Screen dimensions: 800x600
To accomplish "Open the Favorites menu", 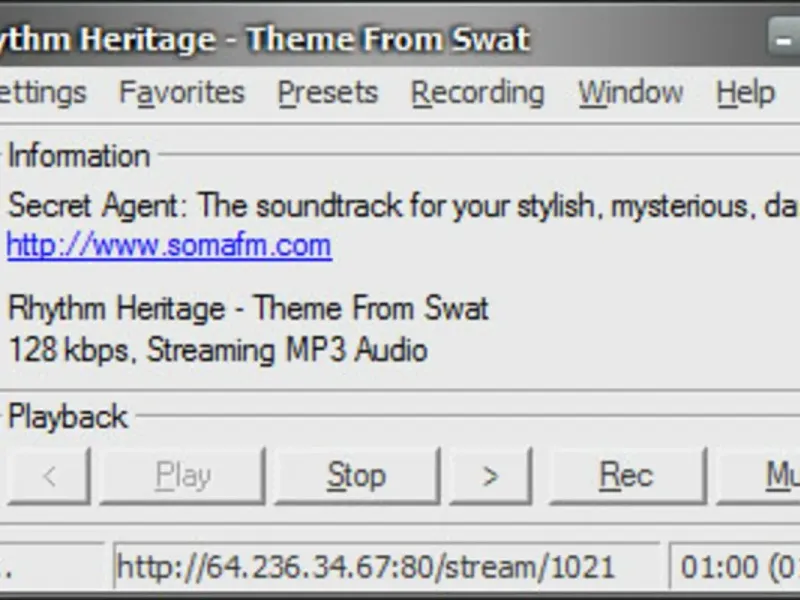I will pyautogui.click(x=182, y=93).
